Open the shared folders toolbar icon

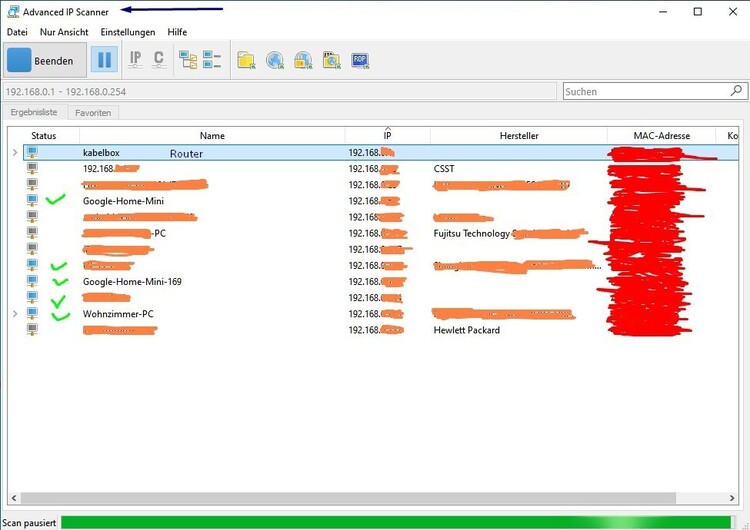(x=246, y=60)
